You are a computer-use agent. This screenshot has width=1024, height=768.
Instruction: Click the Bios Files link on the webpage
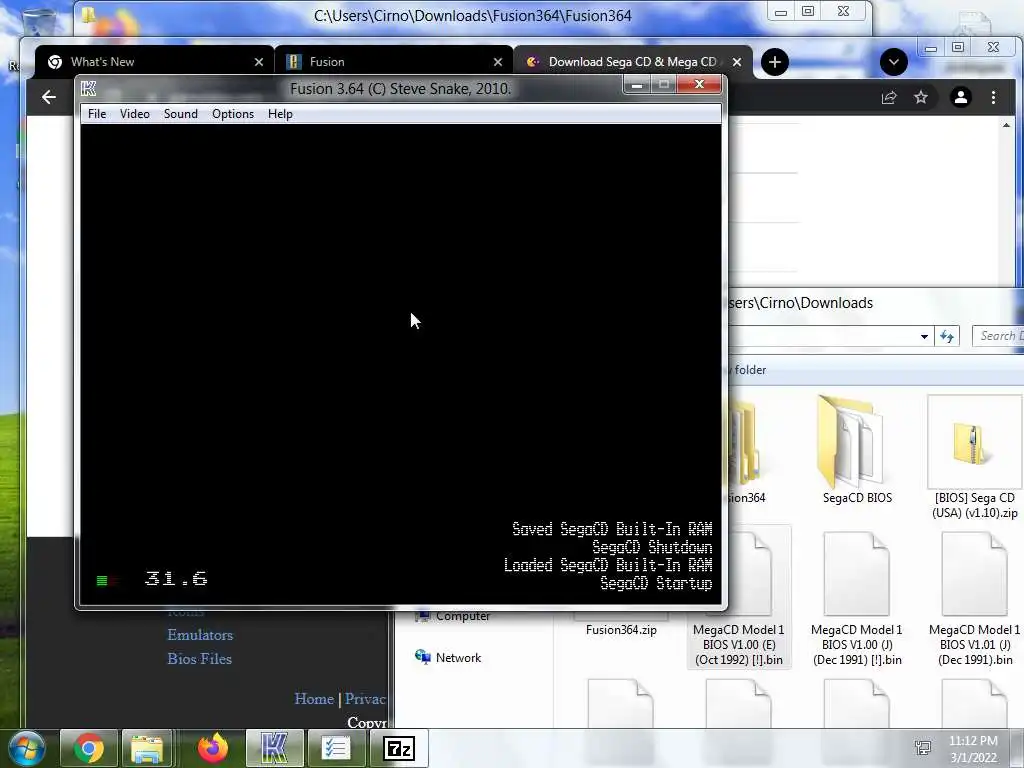coord(199,659)
